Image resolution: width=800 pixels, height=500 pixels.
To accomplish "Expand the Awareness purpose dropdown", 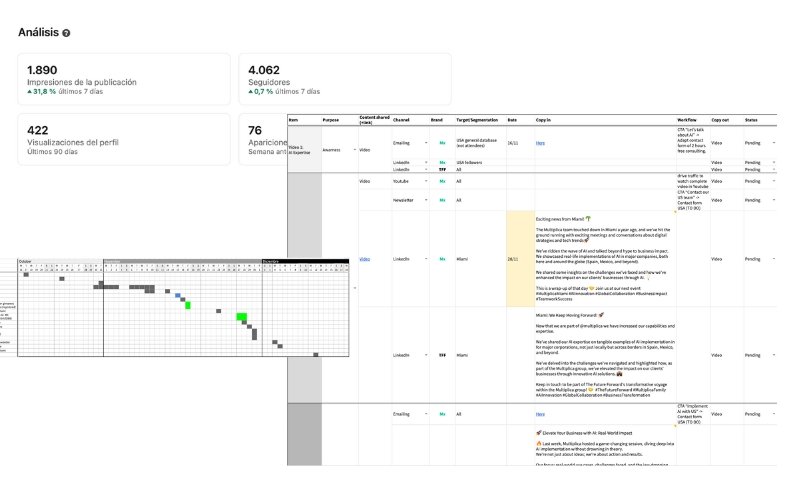I will pos(354,149).
